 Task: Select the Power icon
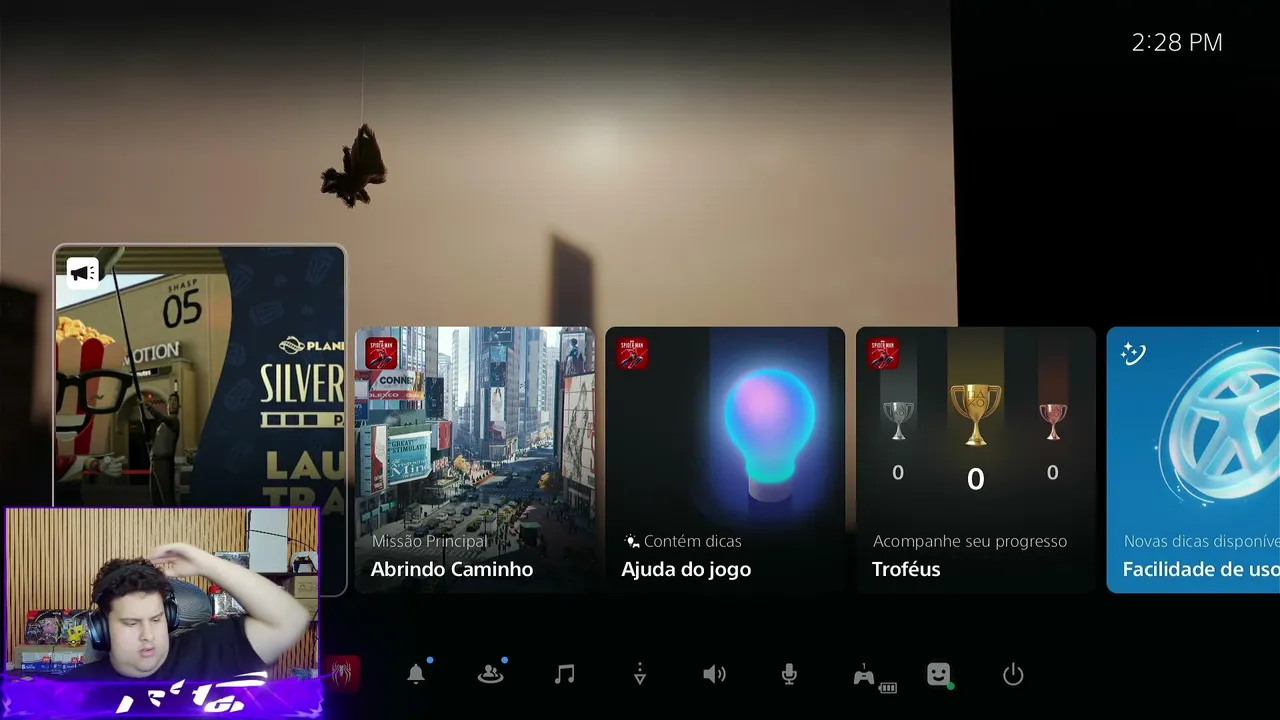pos(1013,674)
